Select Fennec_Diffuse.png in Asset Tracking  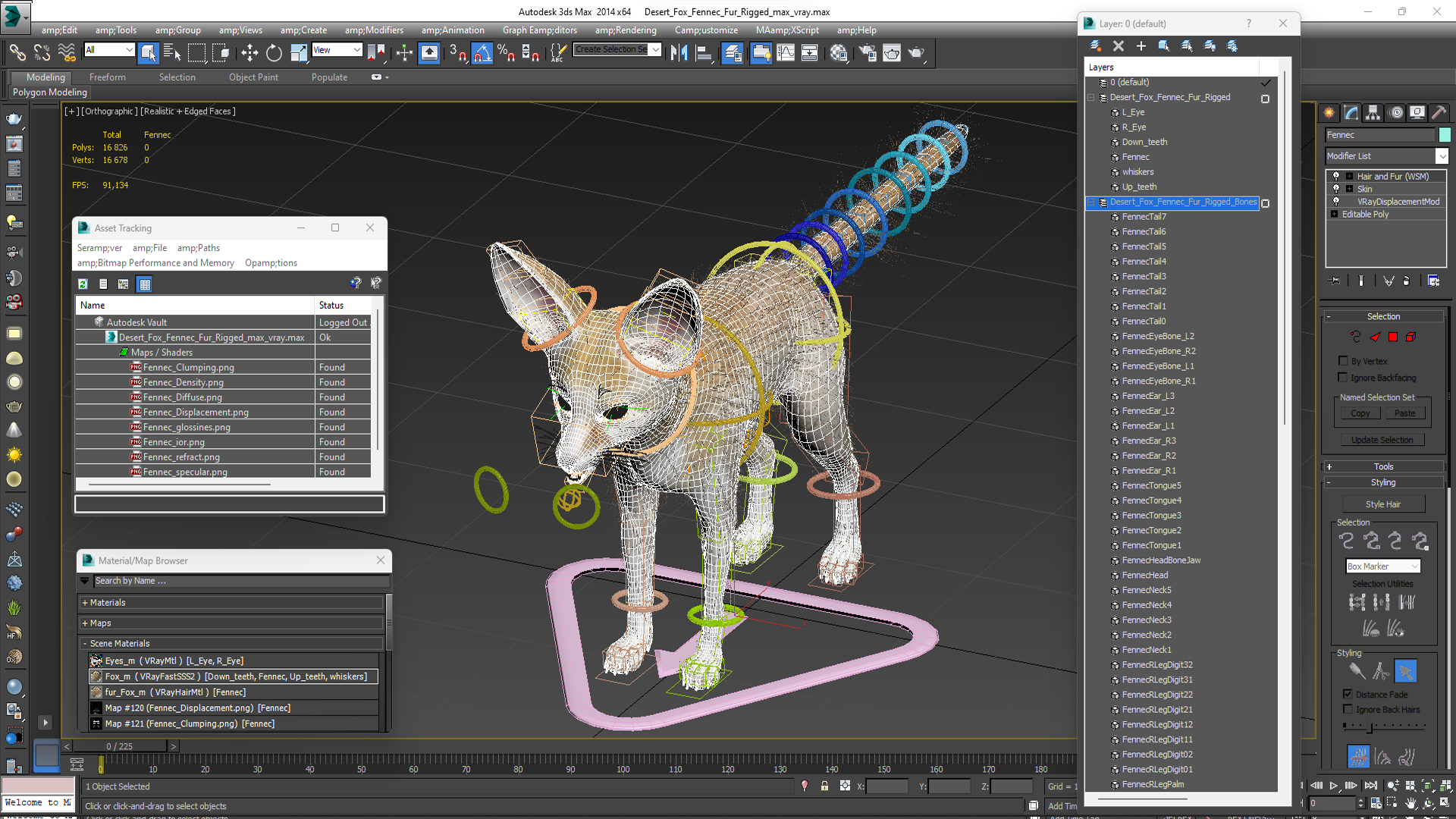(x=183, y=397)
